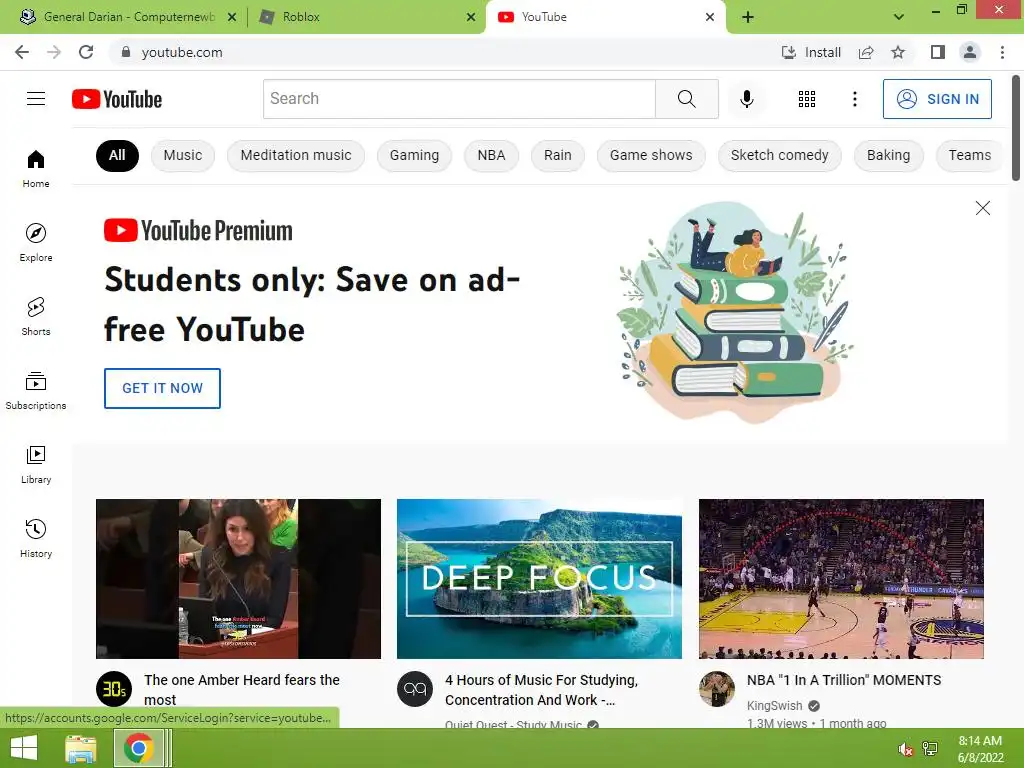Select the NBA filter chip
Viewport: 1024px width, 768px height.
click(491, 155)
